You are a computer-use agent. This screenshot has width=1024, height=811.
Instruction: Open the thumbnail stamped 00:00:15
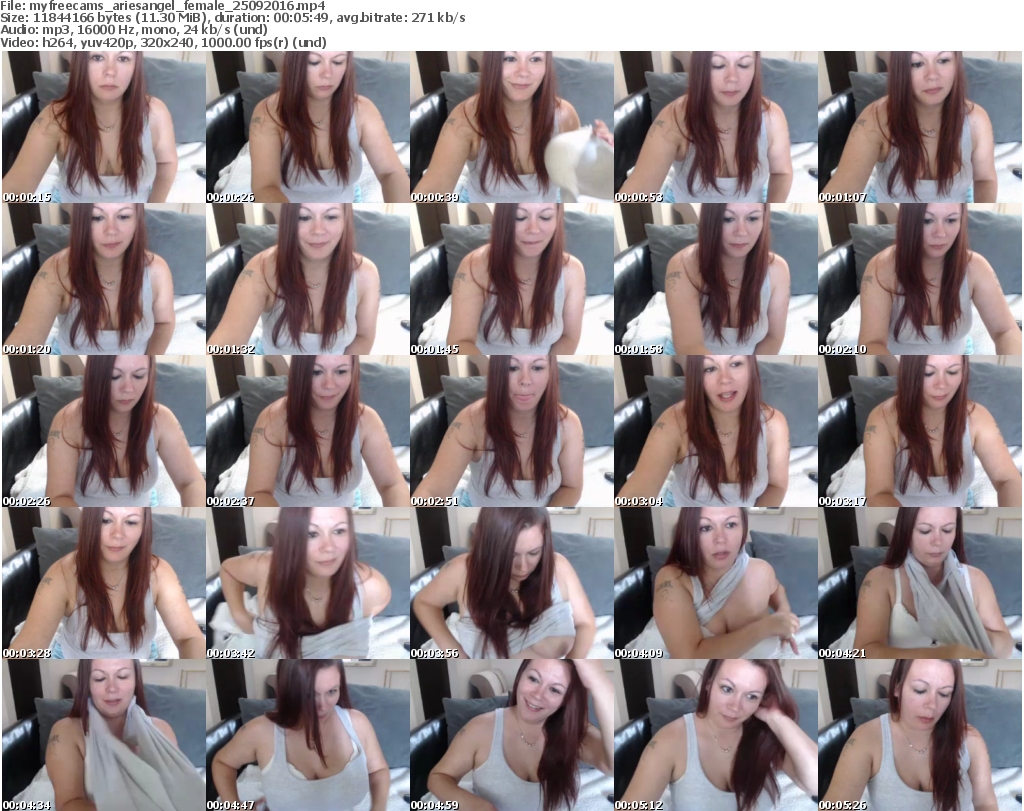(x=104, y=127)
